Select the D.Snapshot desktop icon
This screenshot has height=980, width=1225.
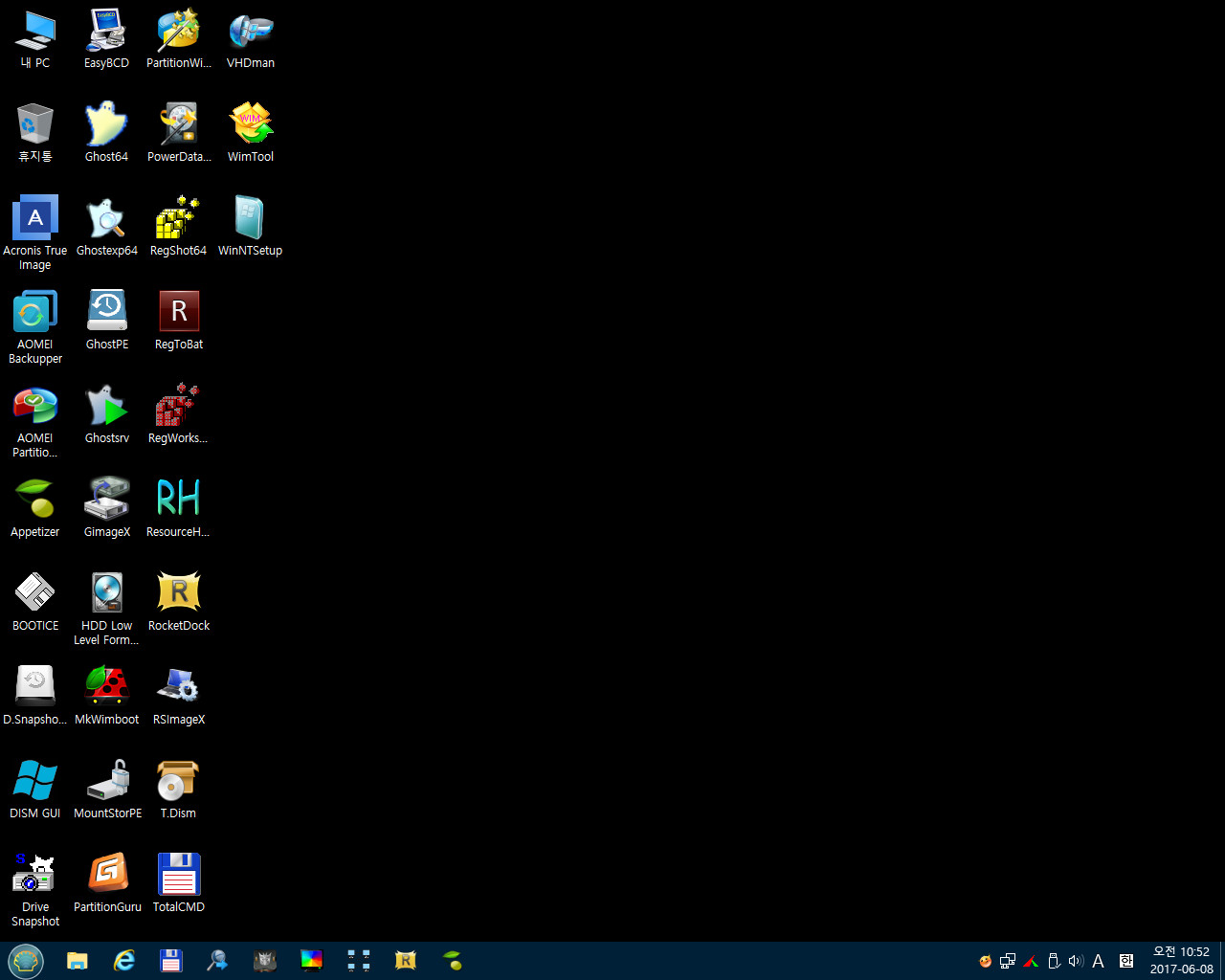coord(35,696)
